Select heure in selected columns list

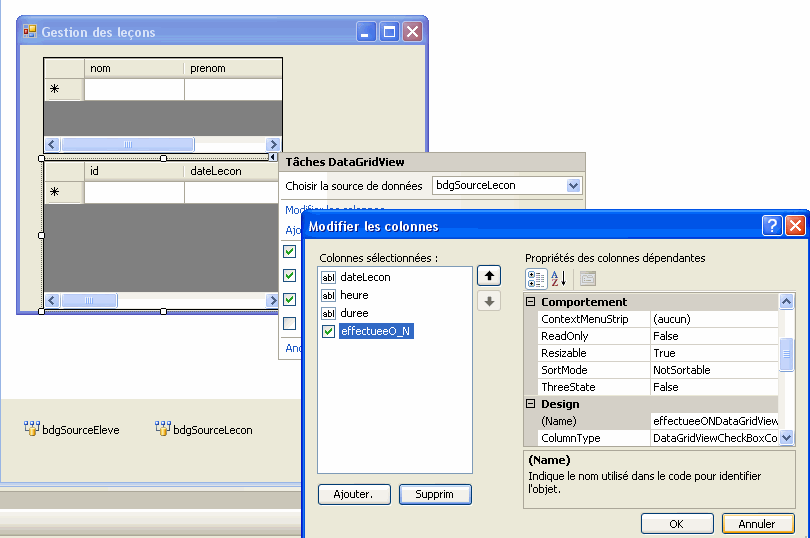pyautogui.click(x=354, y=296)
